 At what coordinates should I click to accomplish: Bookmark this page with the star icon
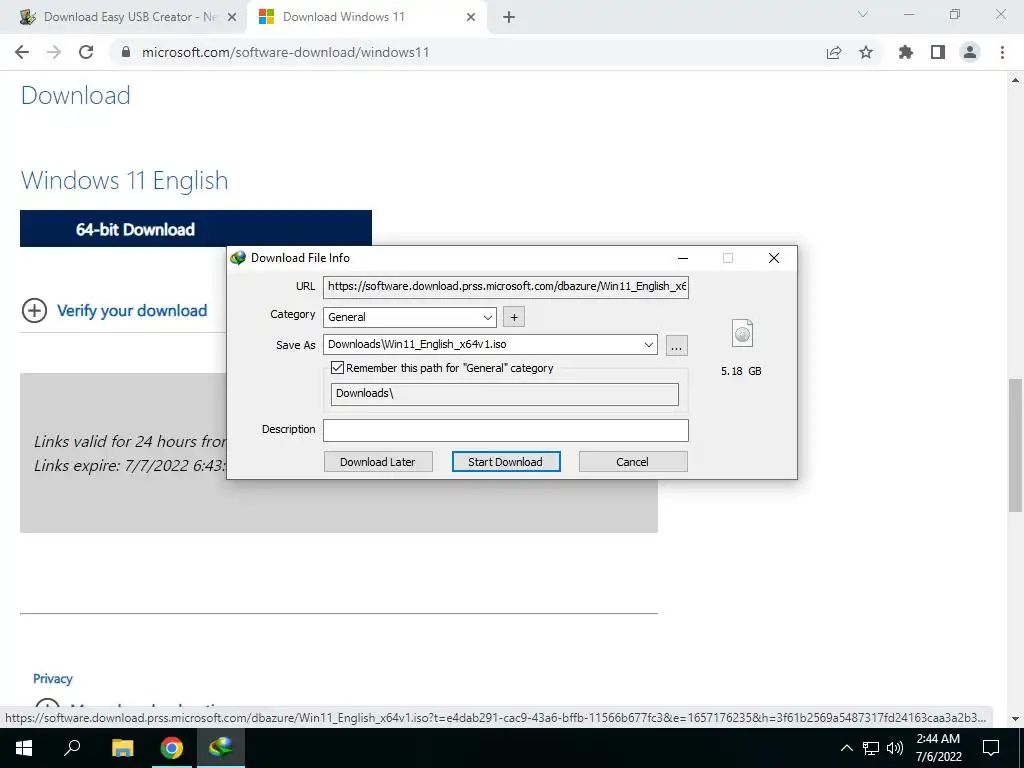[866, 52]
